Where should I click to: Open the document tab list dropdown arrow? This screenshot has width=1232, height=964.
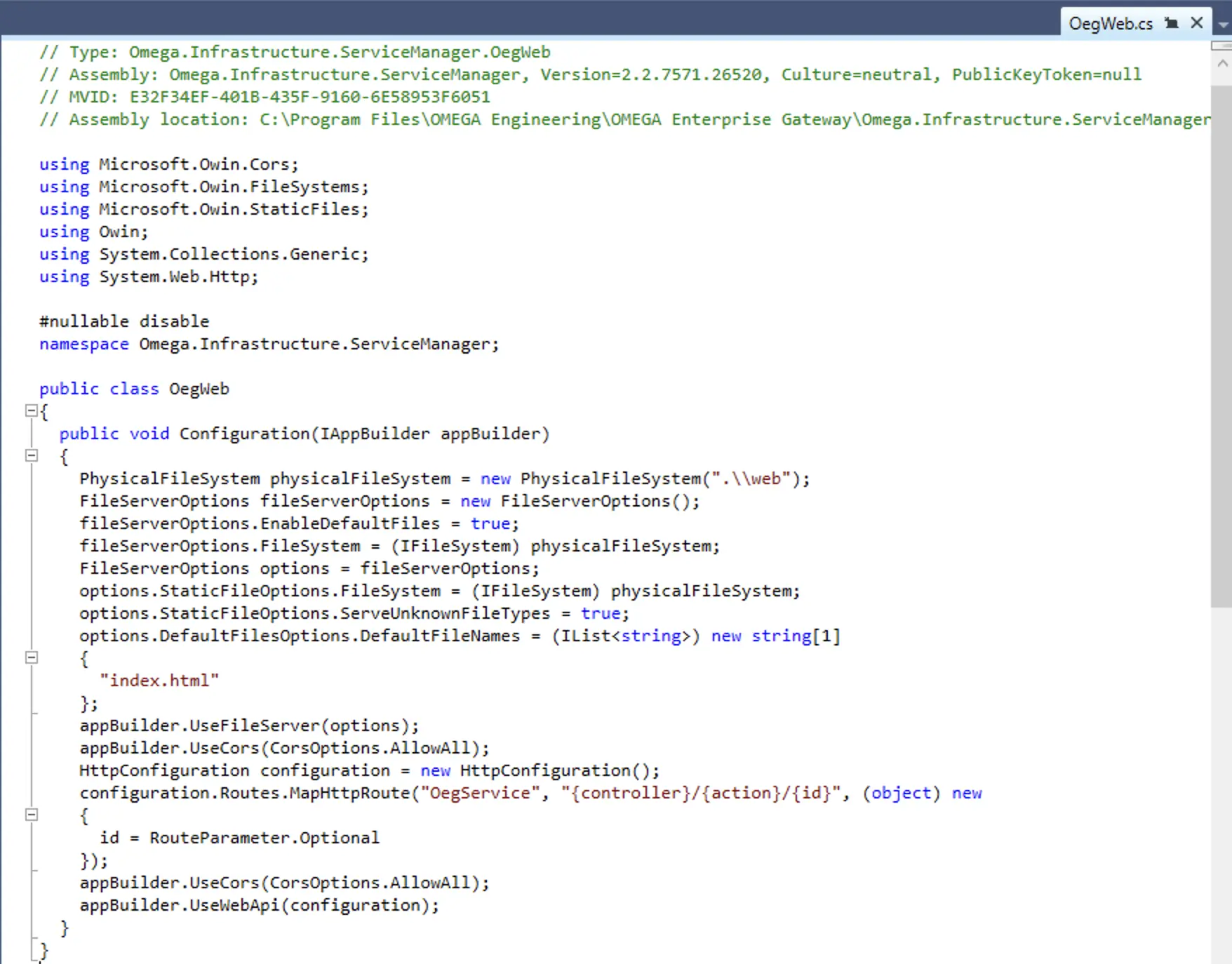click(x=1224, y=25)
